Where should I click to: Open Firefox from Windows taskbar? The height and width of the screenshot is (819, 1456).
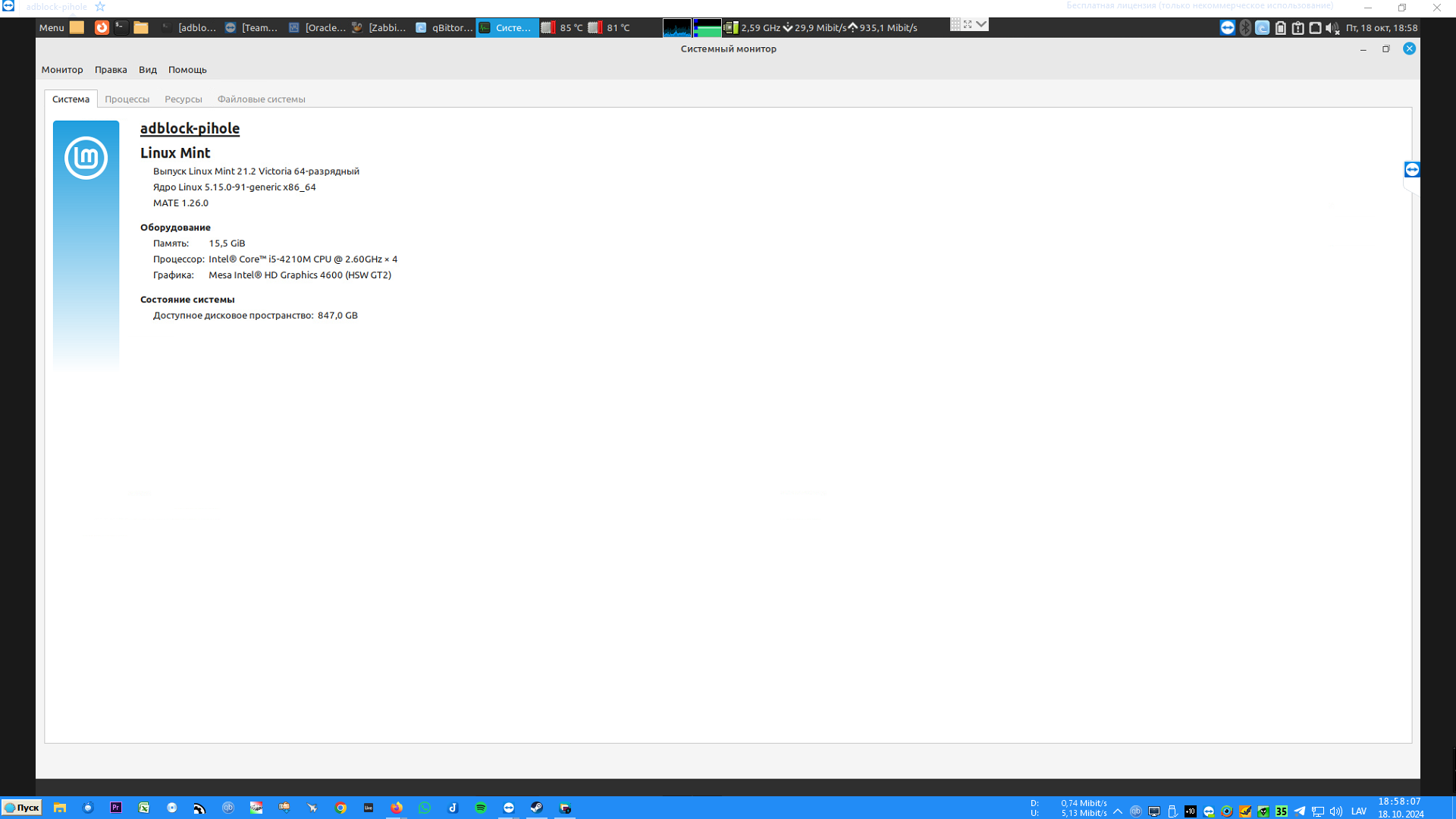click(397, 808)
